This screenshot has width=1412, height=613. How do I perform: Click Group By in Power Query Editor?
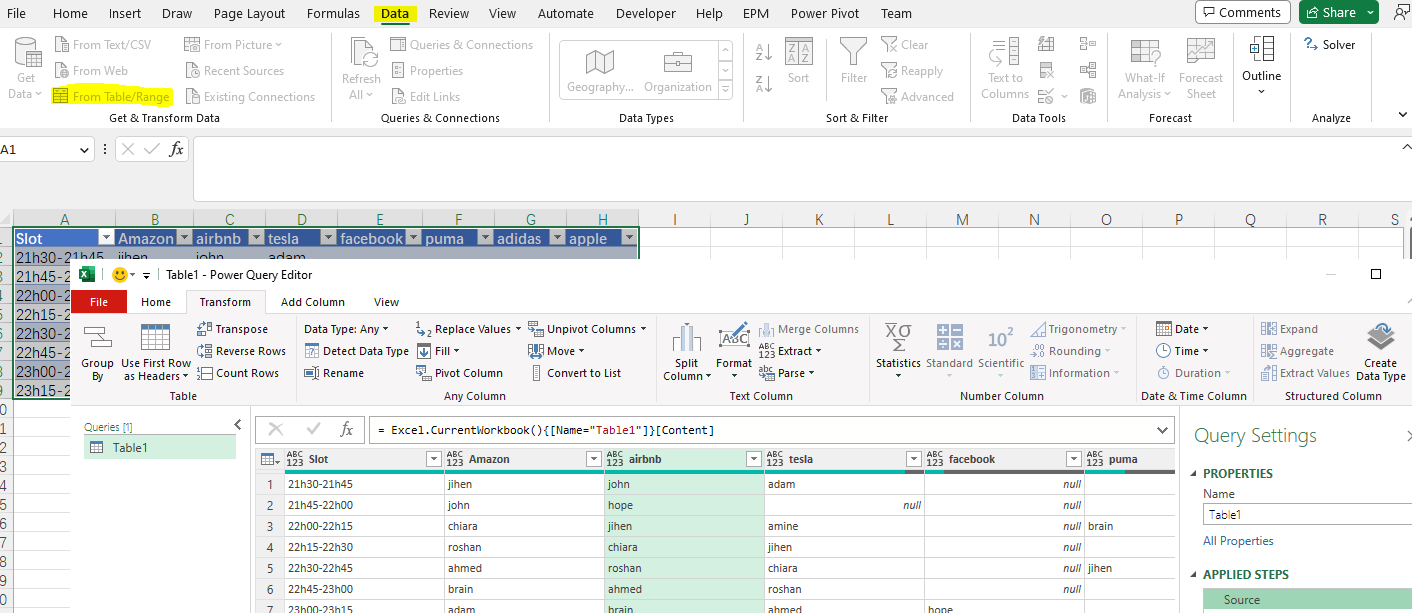(97, 354)
